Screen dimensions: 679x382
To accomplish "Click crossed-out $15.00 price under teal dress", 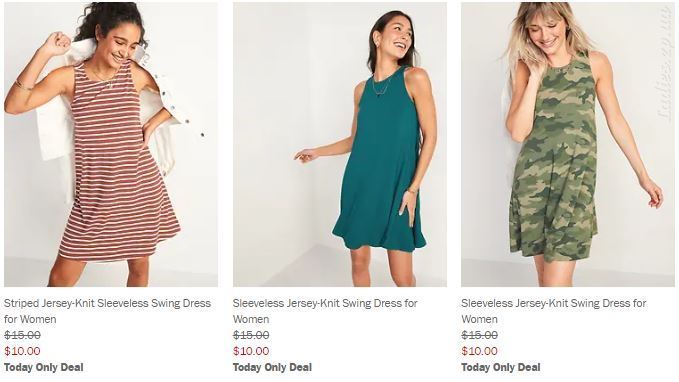I will pos(251,335).
